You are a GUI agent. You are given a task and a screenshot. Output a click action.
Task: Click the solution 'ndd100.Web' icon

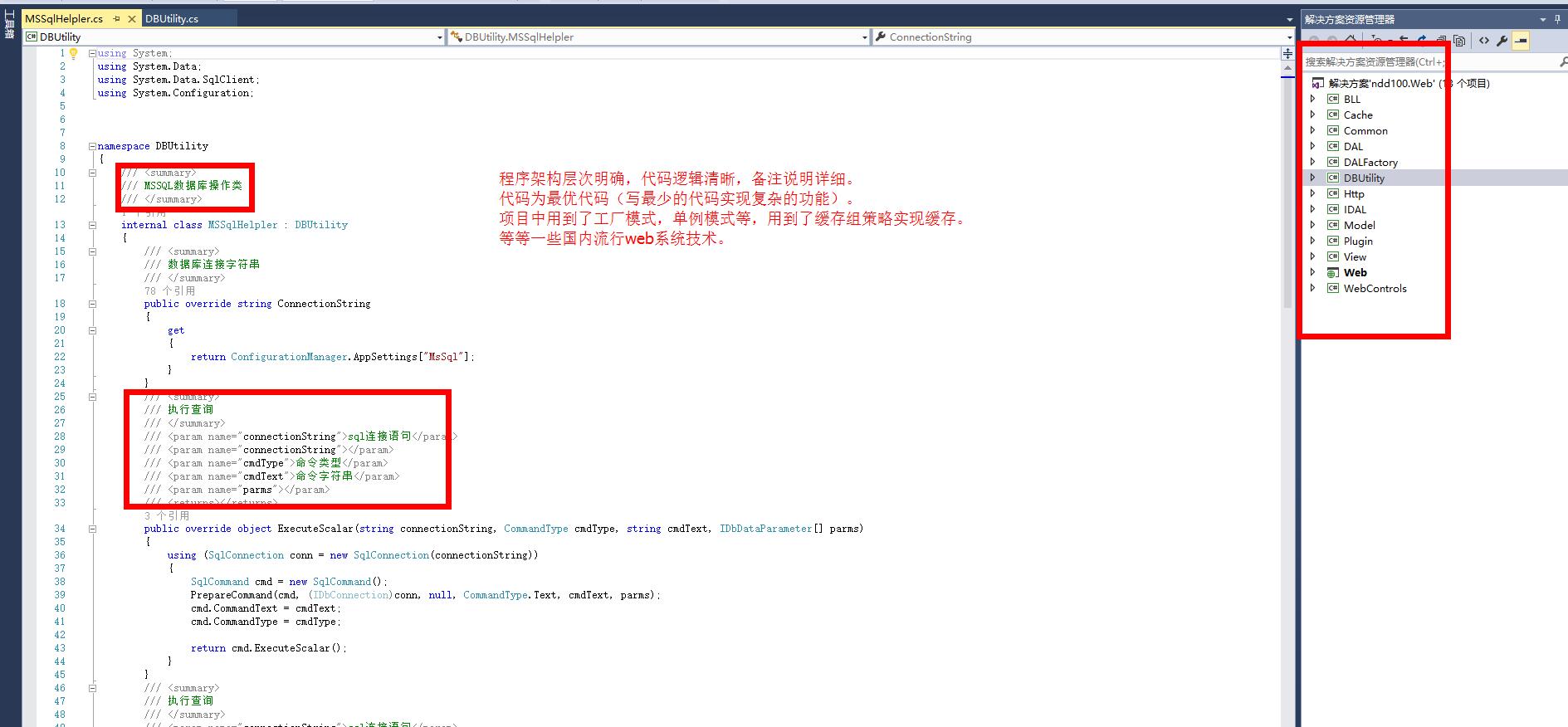point(1318,83)
